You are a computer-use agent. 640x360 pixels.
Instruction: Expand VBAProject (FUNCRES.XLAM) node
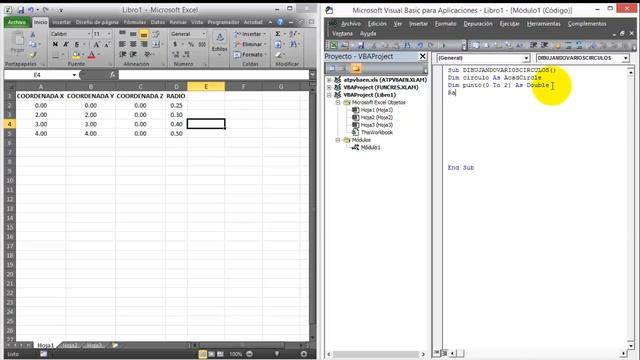329,87
